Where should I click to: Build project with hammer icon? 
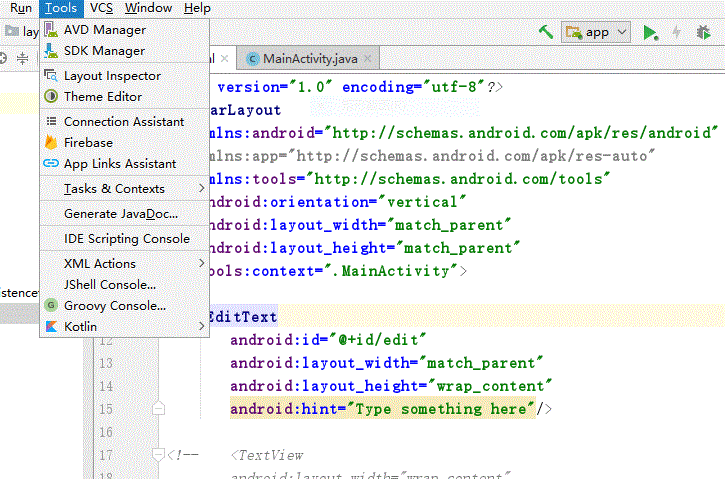(546, 32)
